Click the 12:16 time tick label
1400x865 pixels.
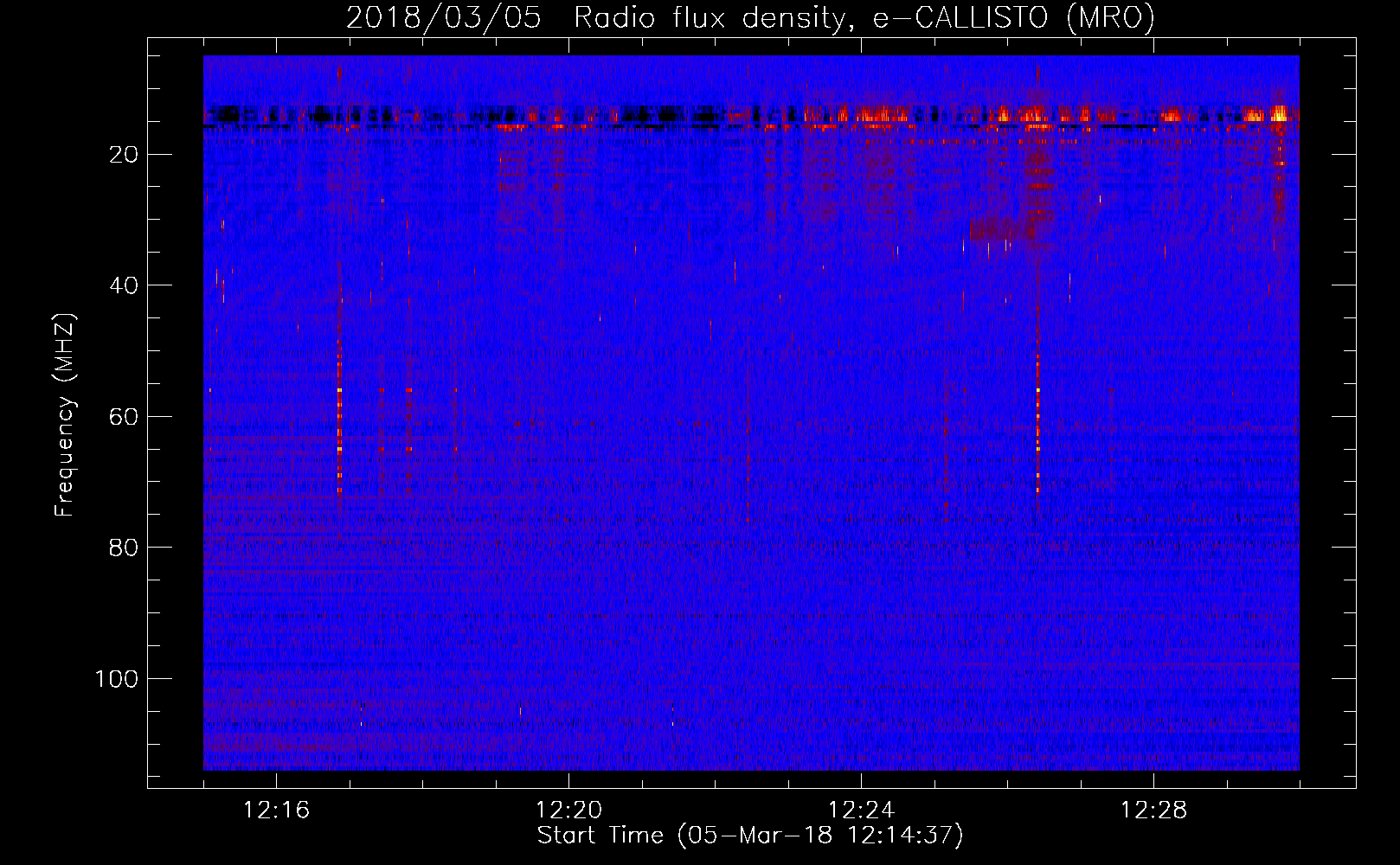coord(276,811)
